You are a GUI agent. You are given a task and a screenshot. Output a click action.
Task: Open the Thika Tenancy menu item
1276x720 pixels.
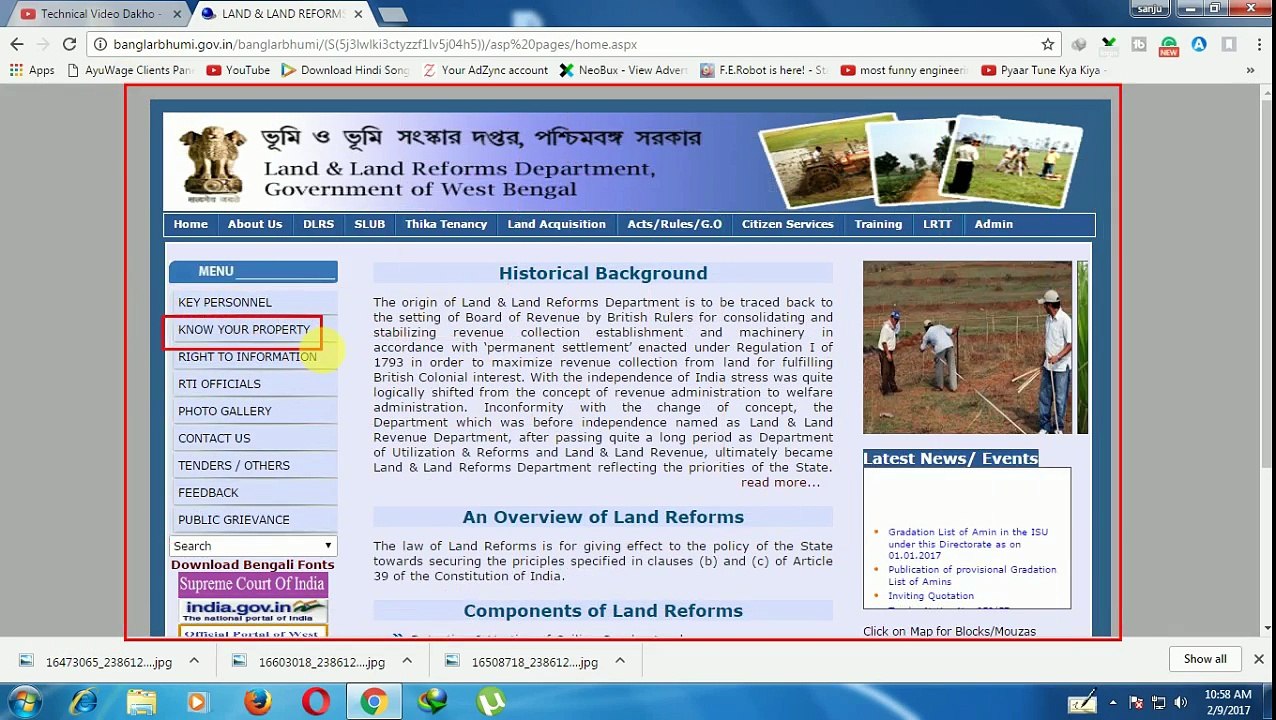click(x=446, y=224)
